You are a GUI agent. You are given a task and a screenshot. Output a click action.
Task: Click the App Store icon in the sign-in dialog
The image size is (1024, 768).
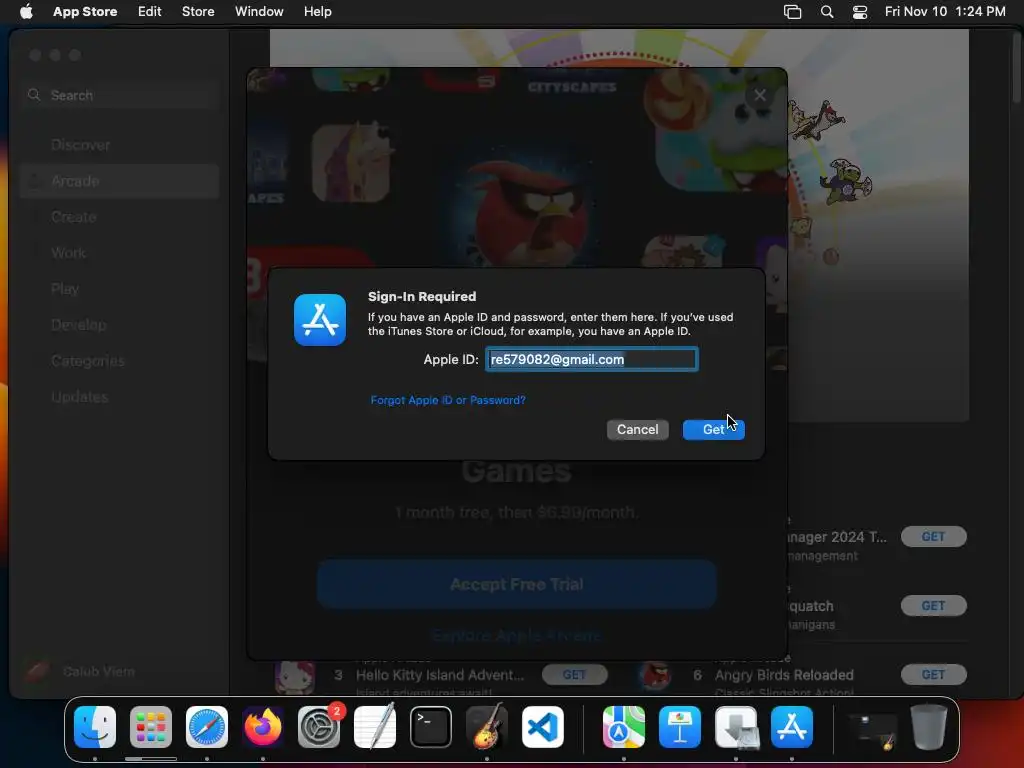[x=320, y=320]
